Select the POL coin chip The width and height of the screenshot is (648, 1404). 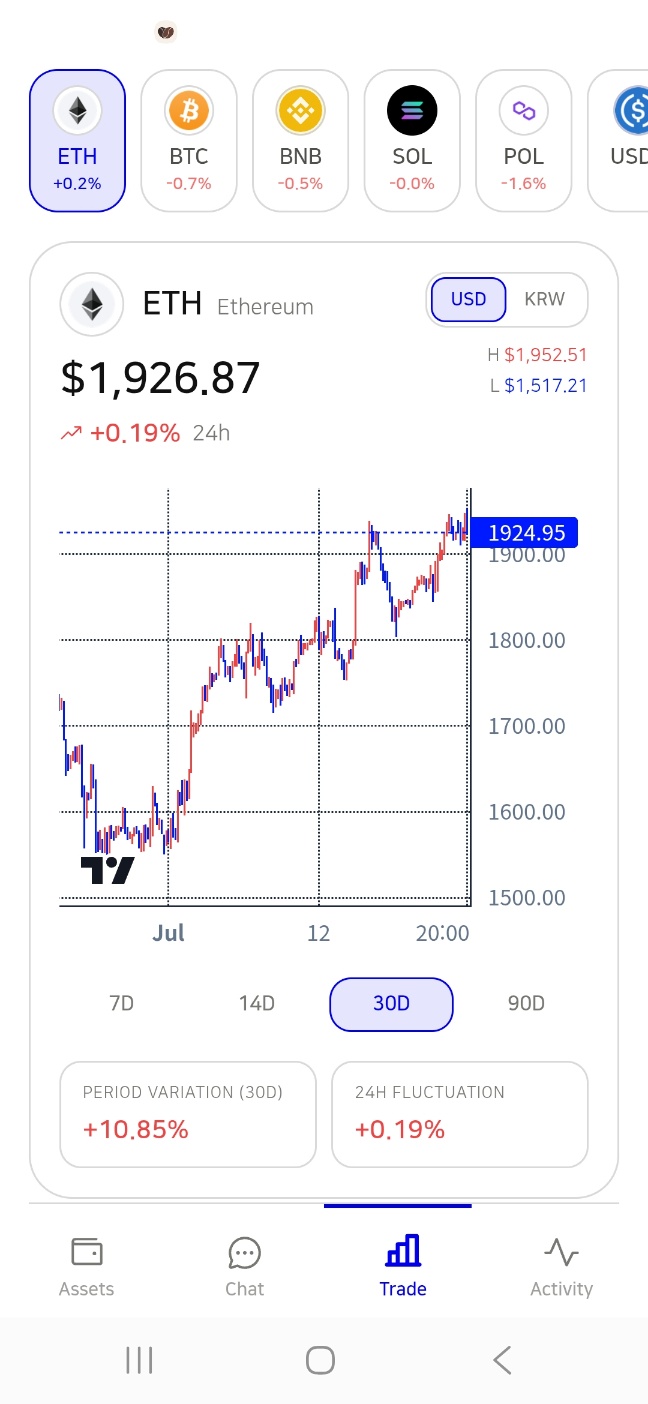(x=523, y=141)
